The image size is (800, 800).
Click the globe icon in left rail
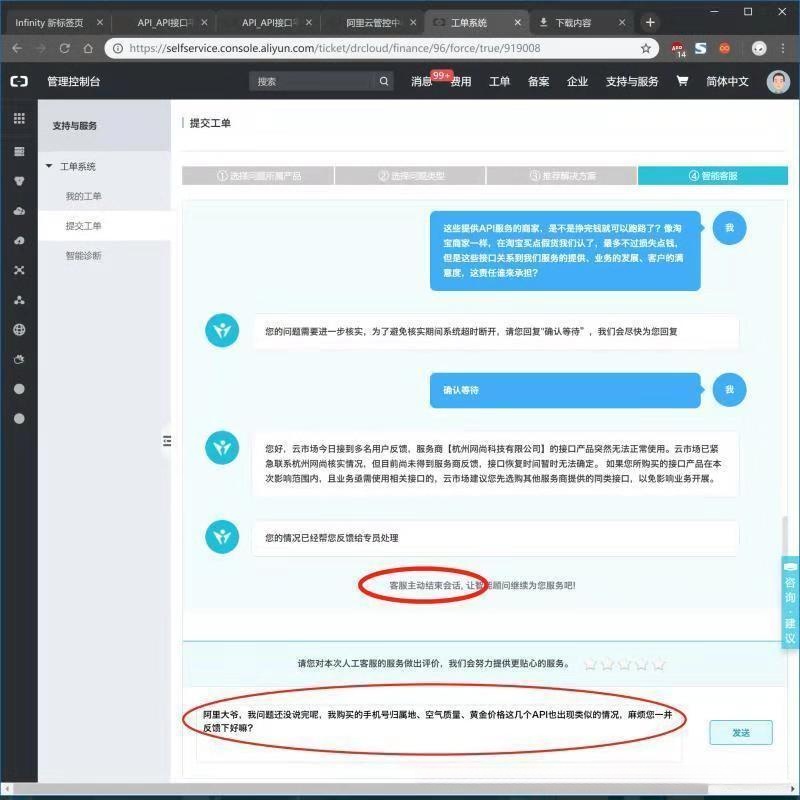click(x=19, y=330)
